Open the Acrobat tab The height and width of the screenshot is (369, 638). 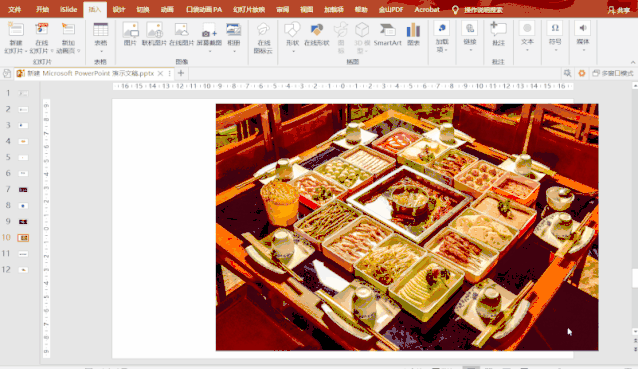[x=427, y=9]
